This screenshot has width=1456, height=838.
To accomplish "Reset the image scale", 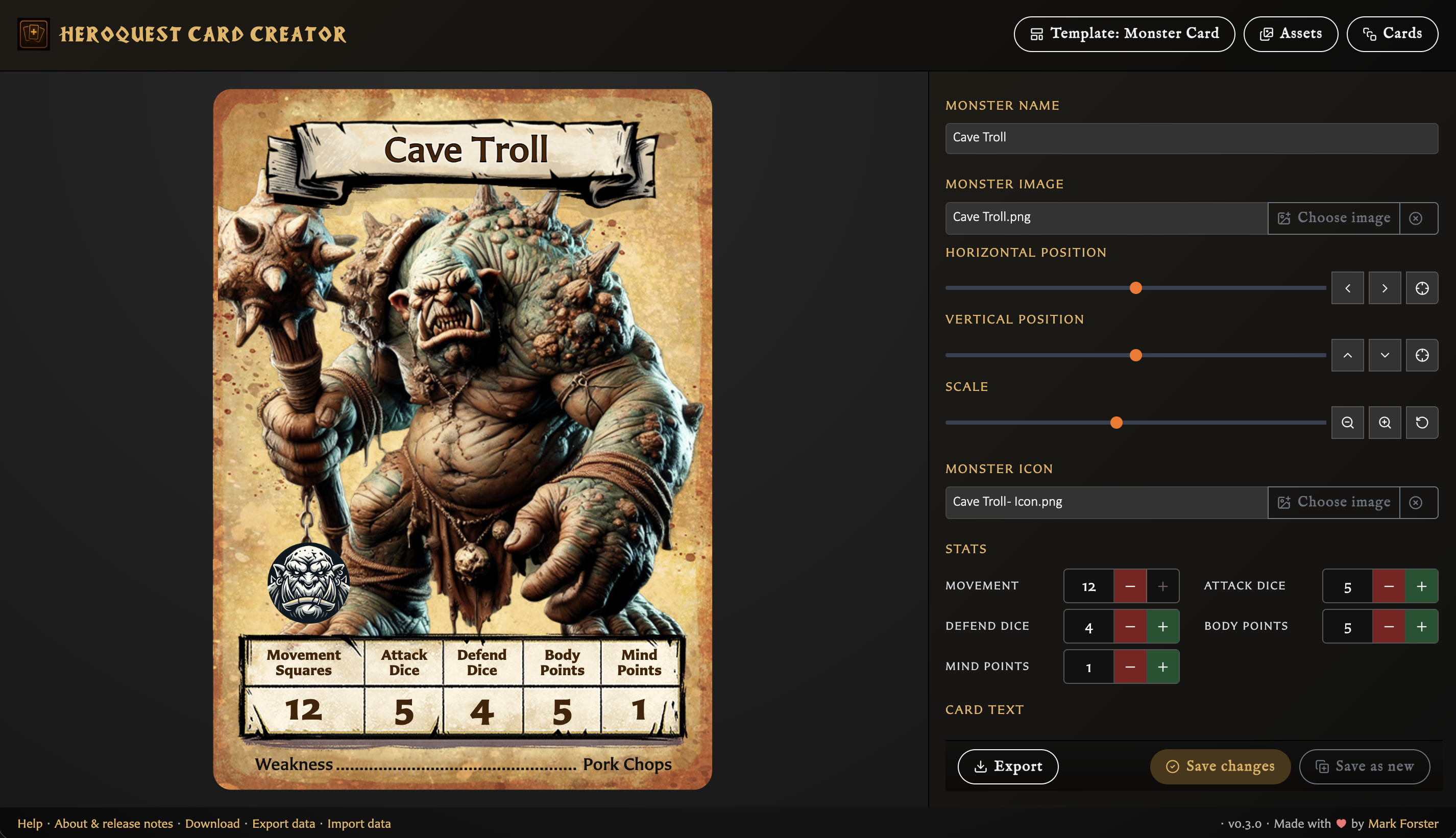I will 1421,423.
